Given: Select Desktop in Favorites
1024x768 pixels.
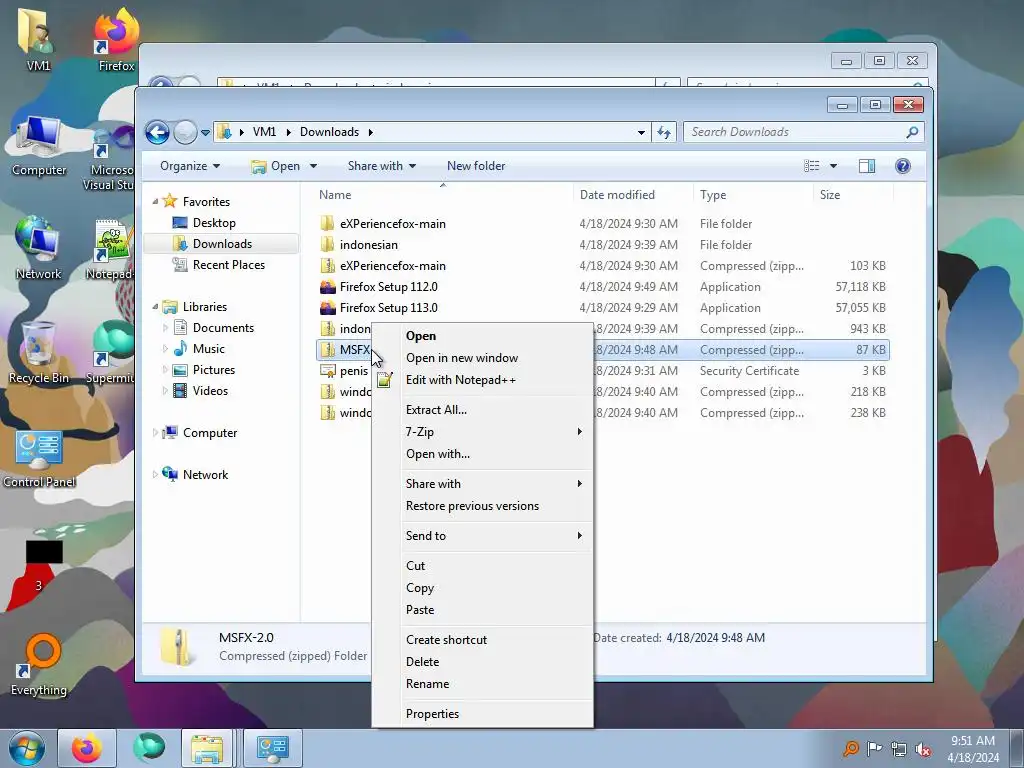Looking at the screenshot, I should point(214,223).
